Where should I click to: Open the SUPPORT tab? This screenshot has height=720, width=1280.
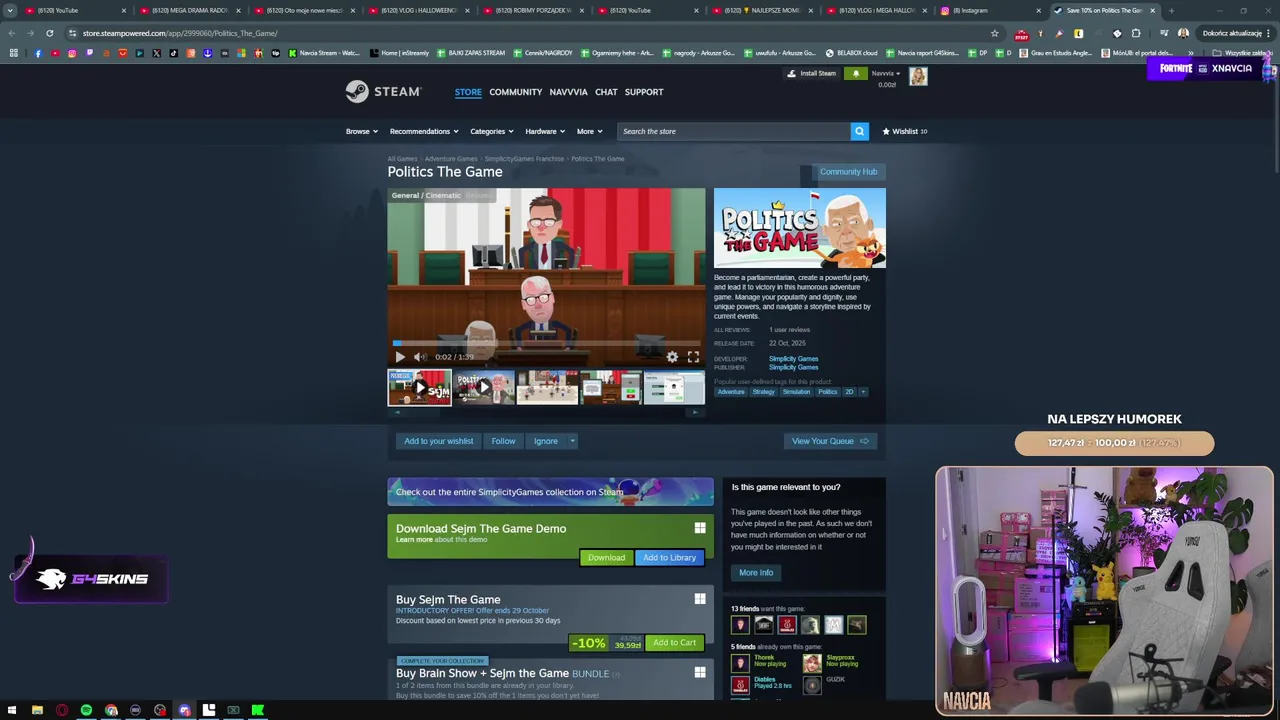644,92
